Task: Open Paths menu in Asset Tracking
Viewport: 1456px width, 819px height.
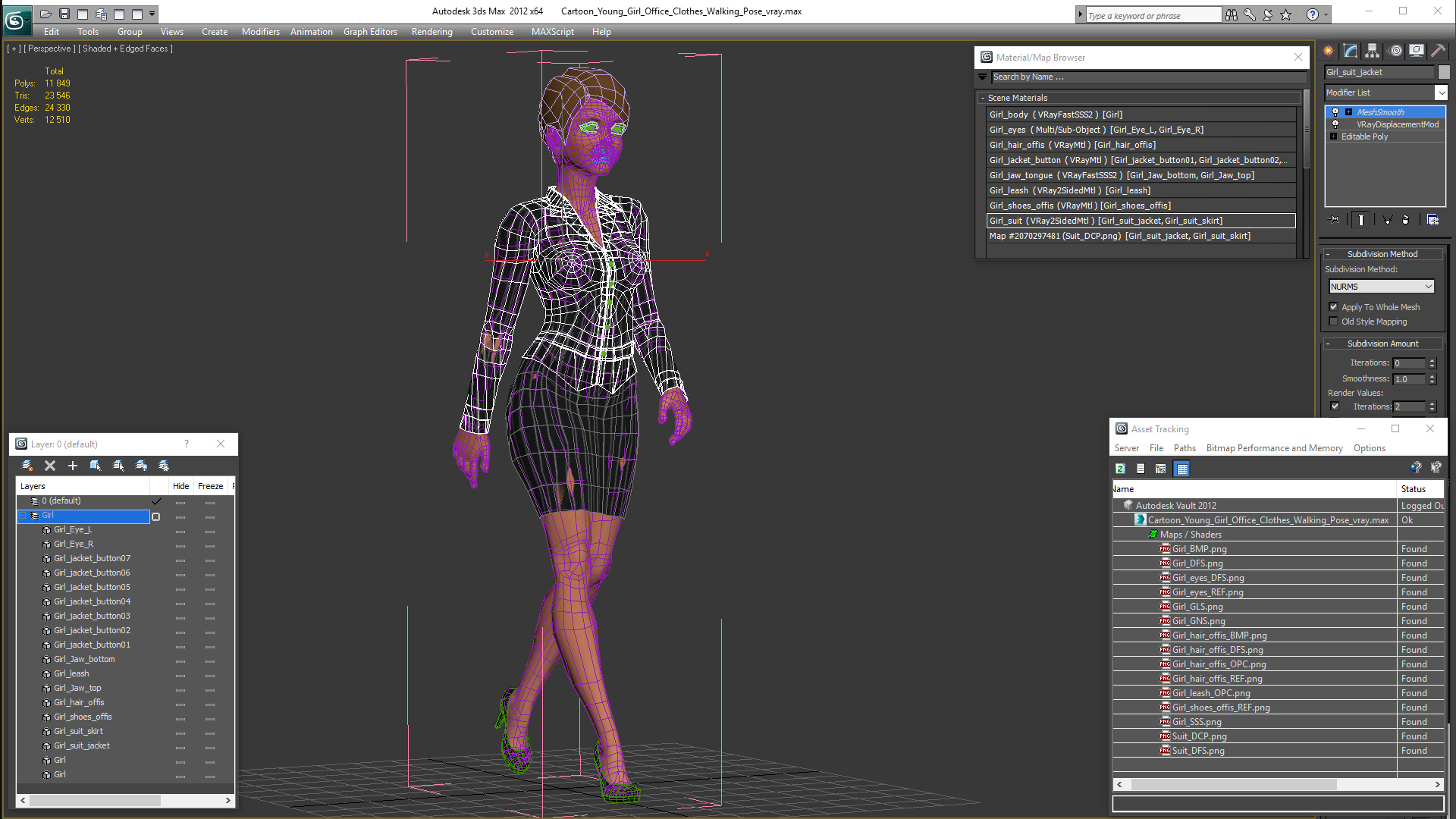Action: 1185,448
